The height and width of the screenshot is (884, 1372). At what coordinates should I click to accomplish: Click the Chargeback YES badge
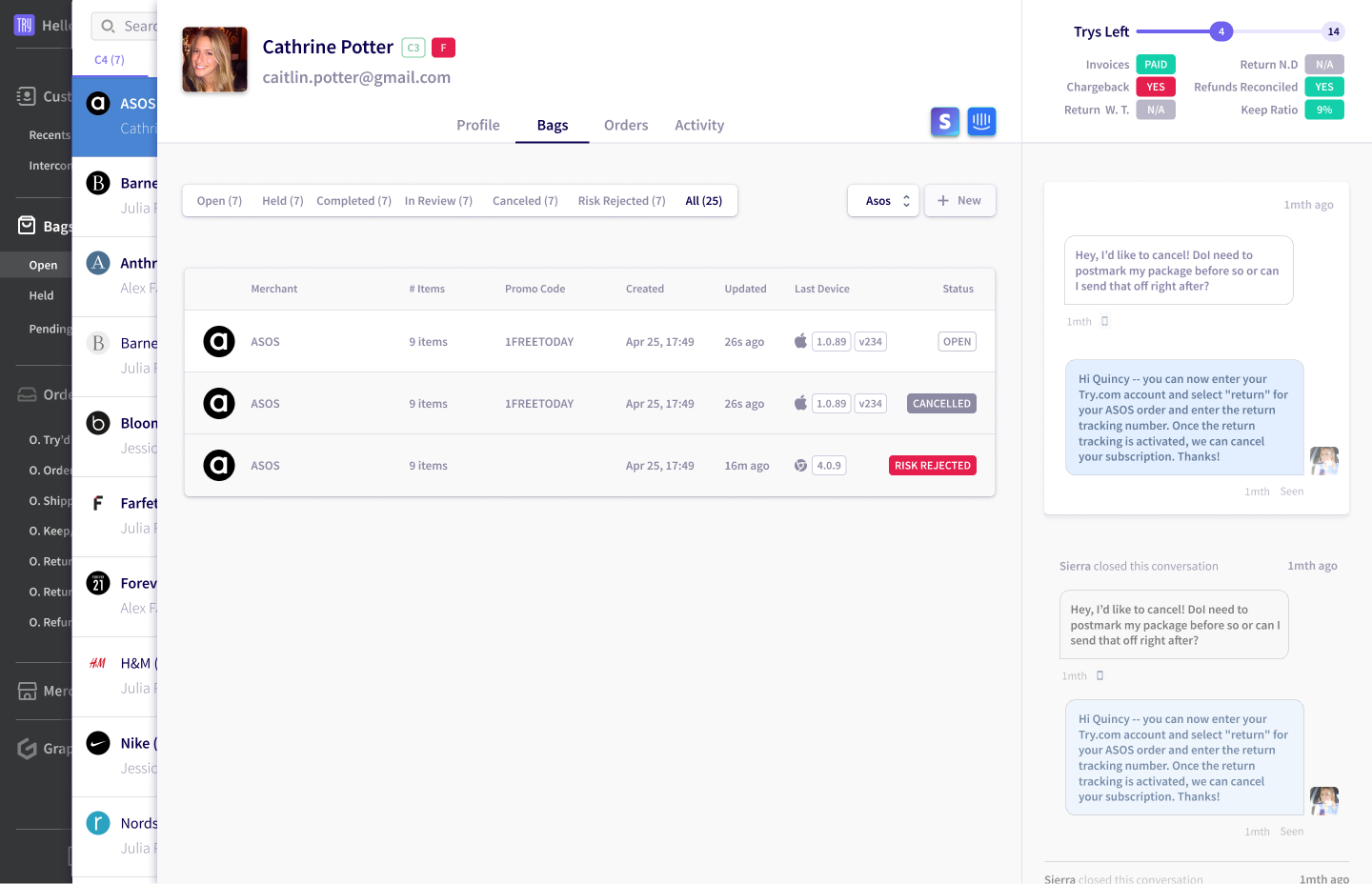(1156, 87)
